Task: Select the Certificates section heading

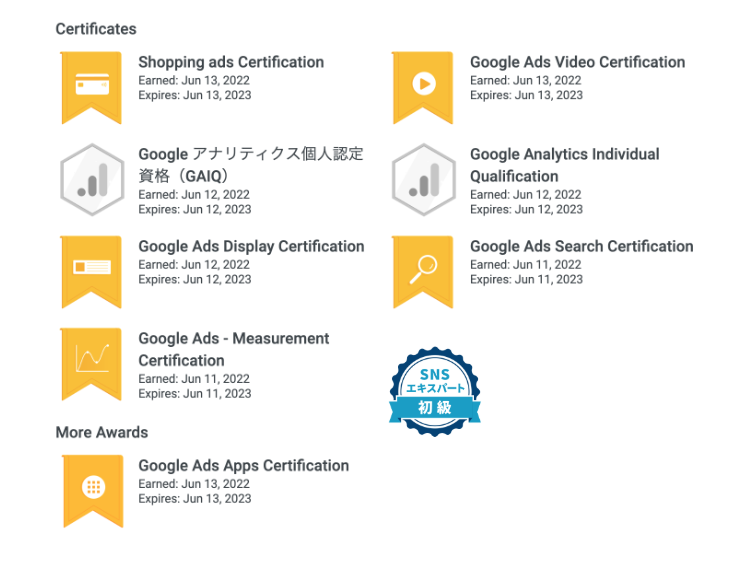Action: 96,29
